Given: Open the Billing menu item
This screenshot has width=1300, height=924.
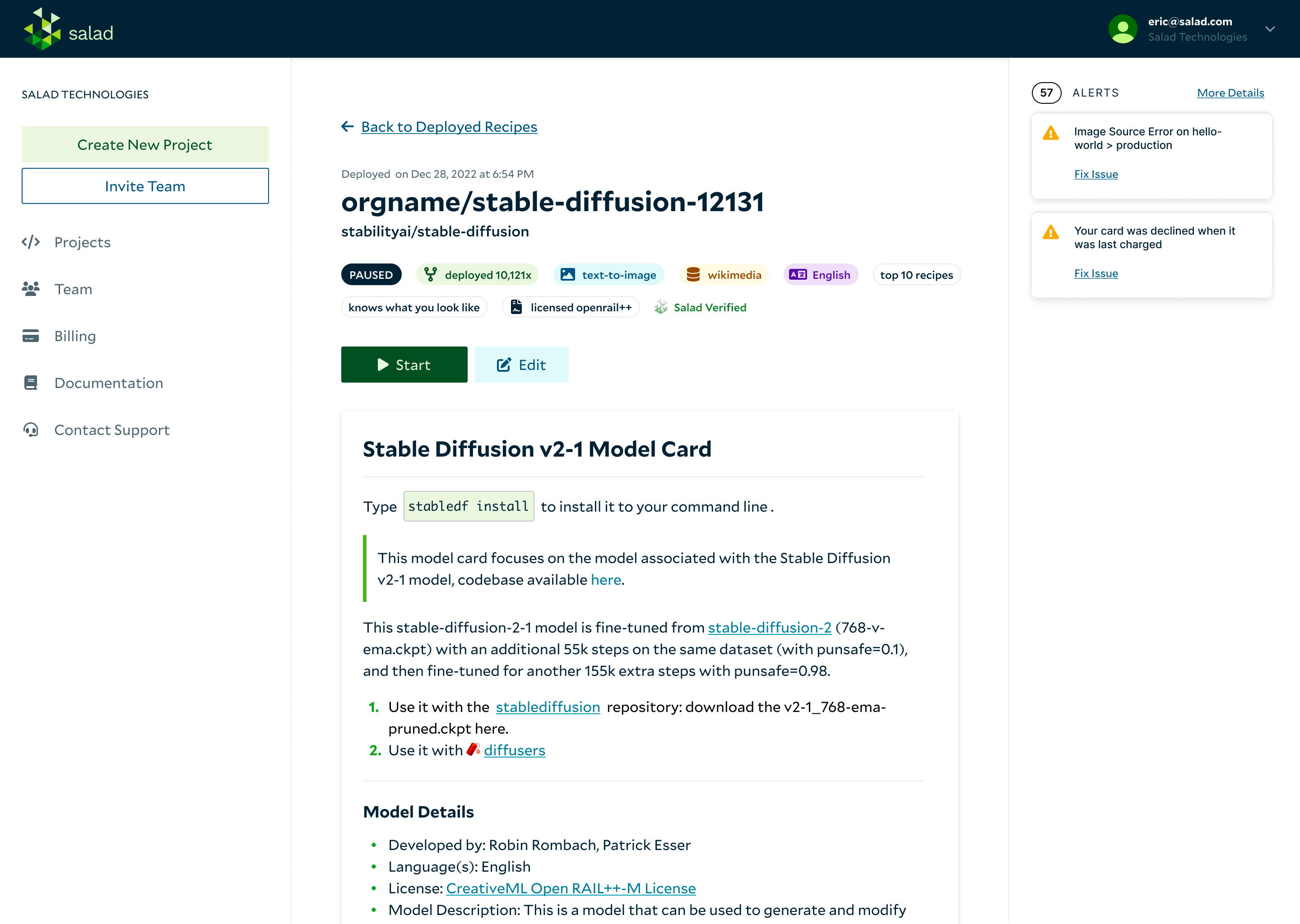Looking at the screenshot, I should click(74, 336).
